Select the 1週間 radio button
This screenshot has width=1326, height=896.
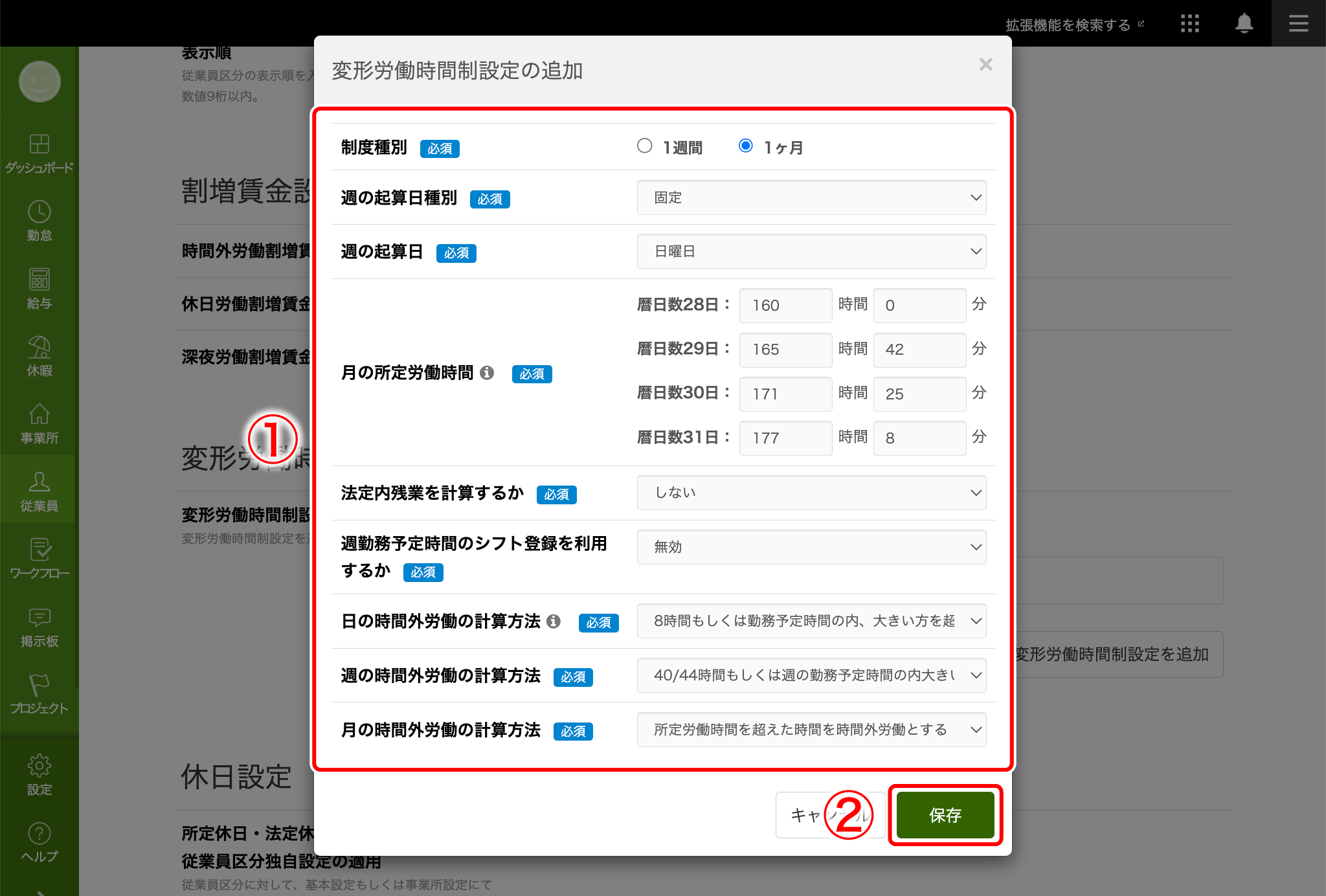[644, 146]
